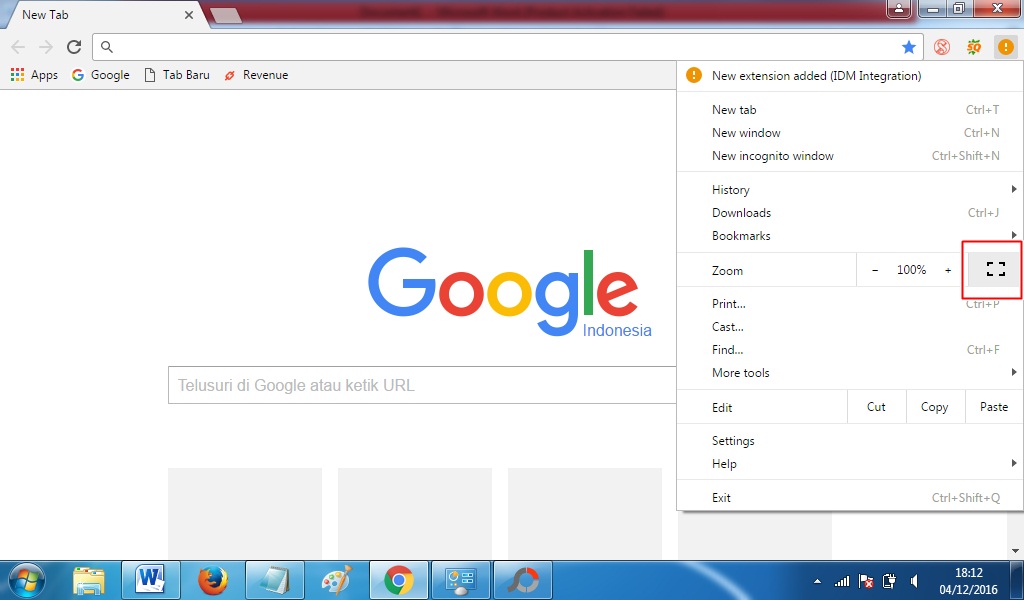Open the orange IDM Integration alert icon

click(x=1005, y=46)
